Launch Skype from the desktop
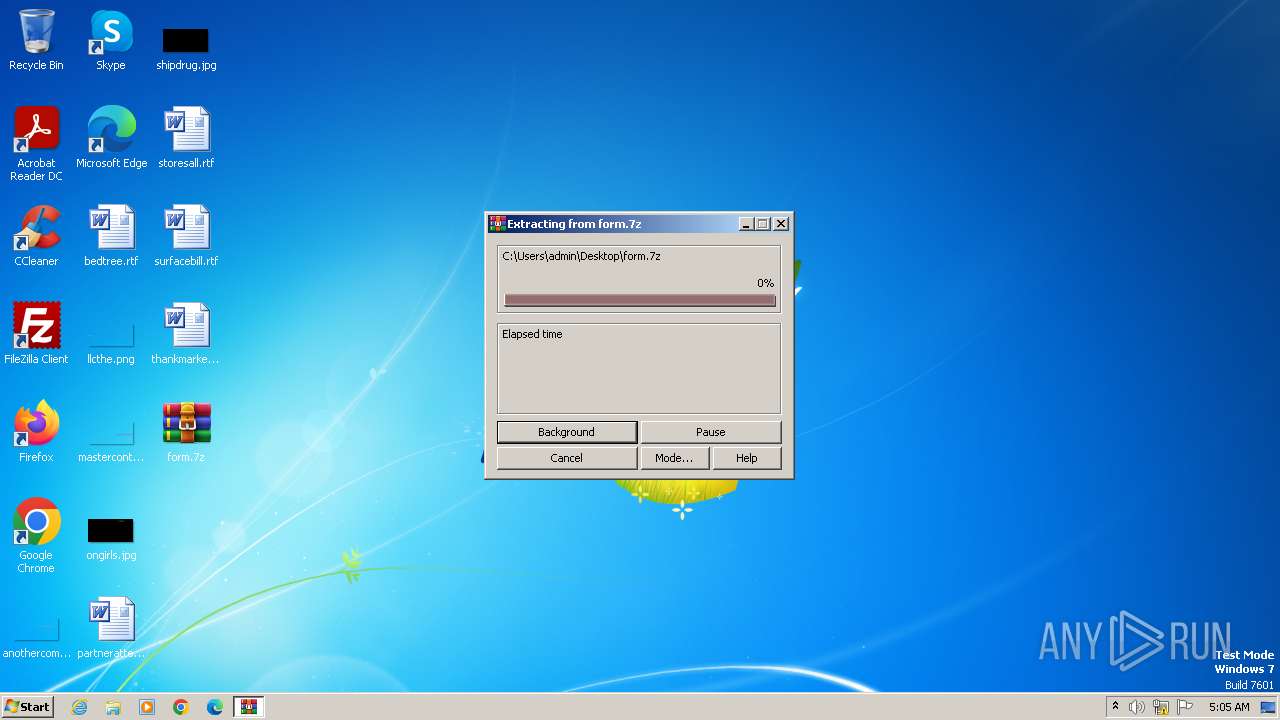 (111, 40)
